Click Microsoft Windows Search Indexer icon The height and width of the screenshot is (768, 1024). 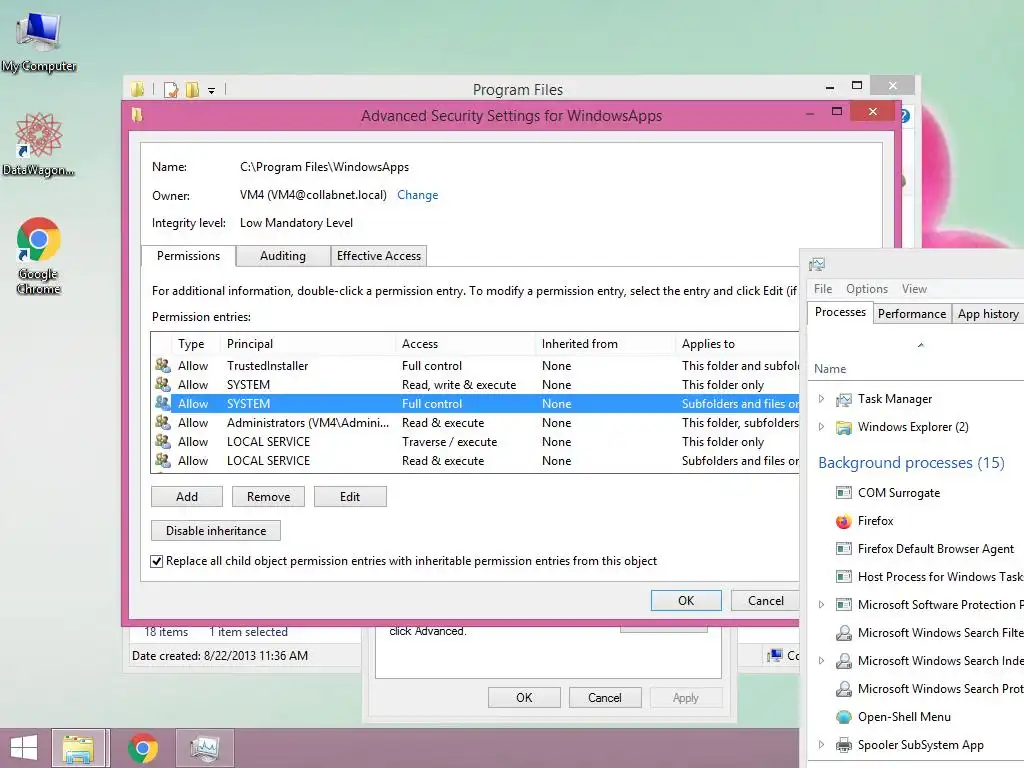[844, 661]
